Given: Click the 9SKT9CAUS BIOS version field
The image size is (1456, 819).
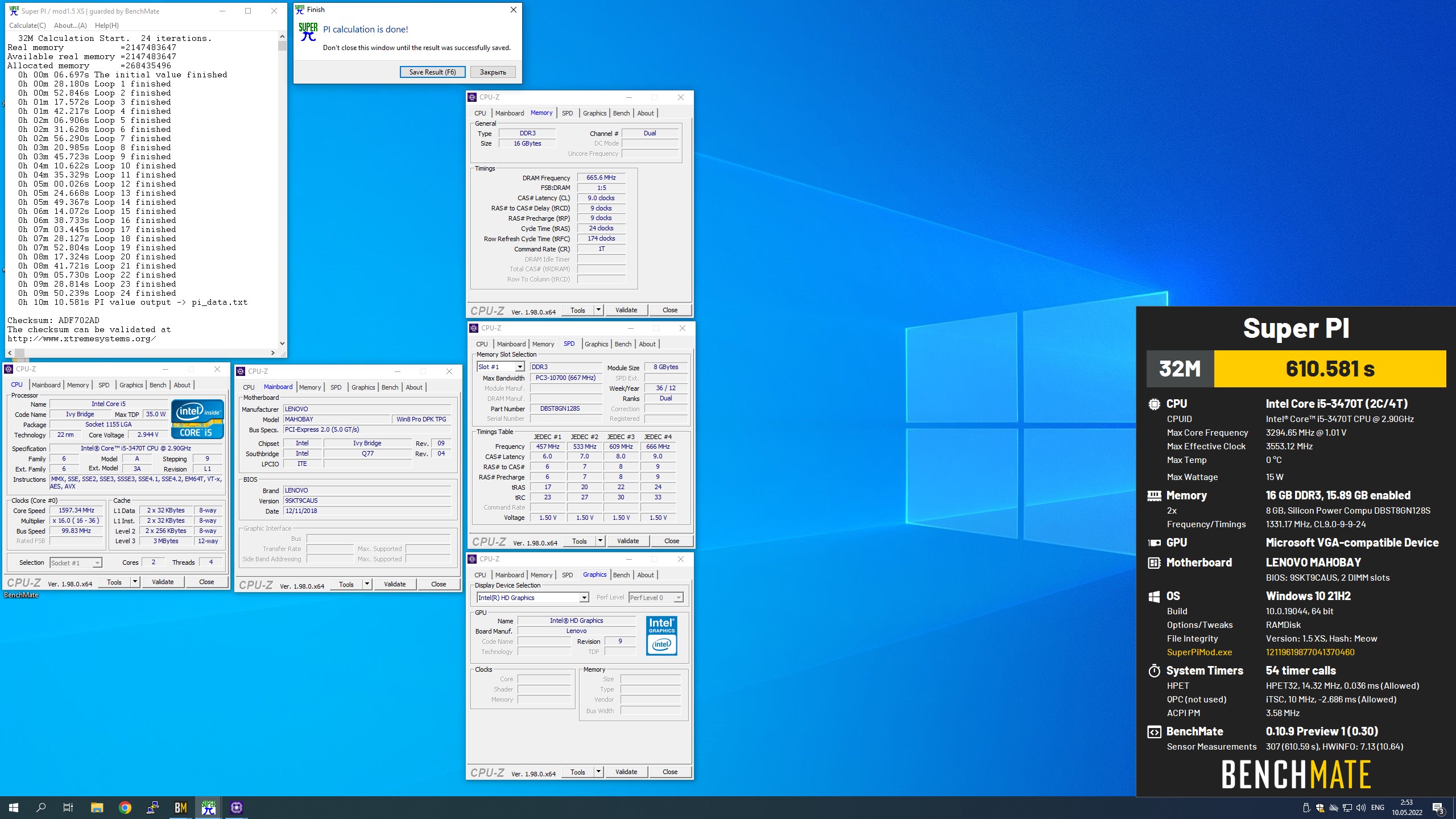Looking at the screenshot, I should click(367, 501).
